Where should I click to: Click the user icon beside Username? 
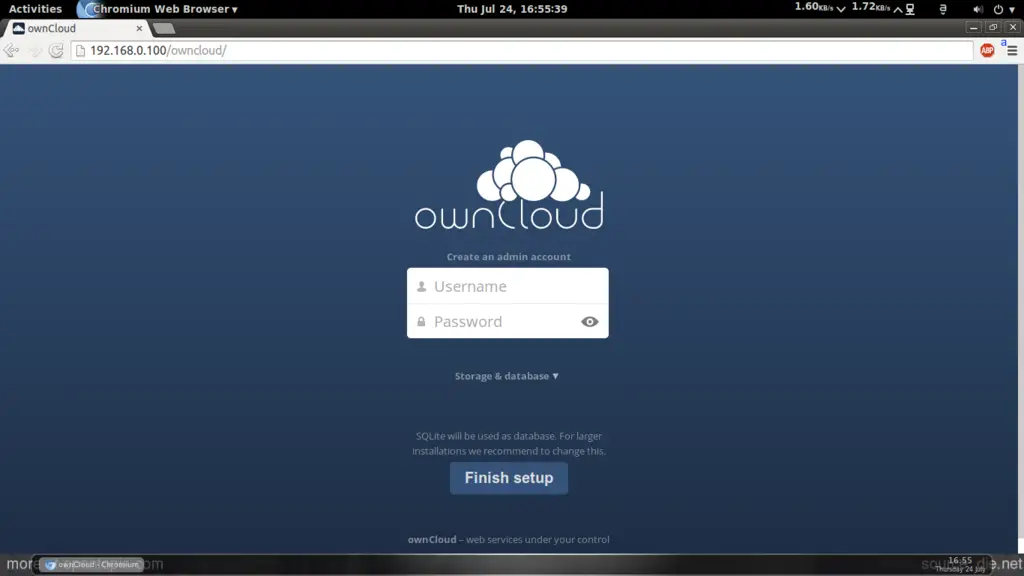click(x=422, y=286)
